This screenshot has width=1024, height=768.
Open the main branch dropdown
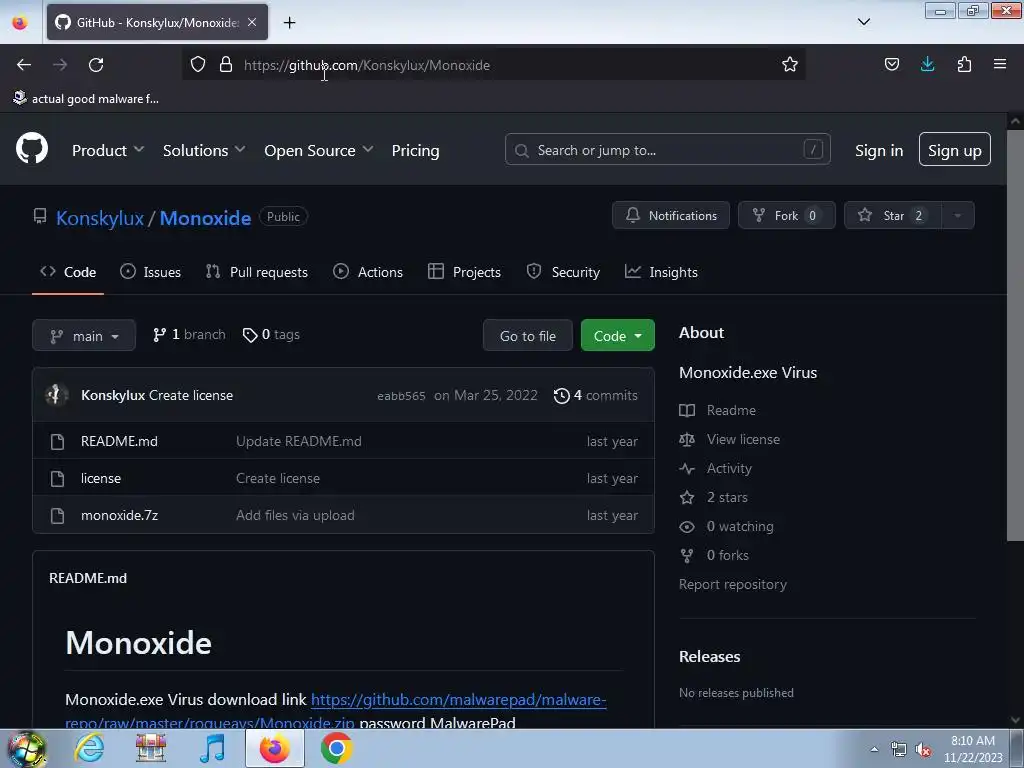click(x=84, y=336)
